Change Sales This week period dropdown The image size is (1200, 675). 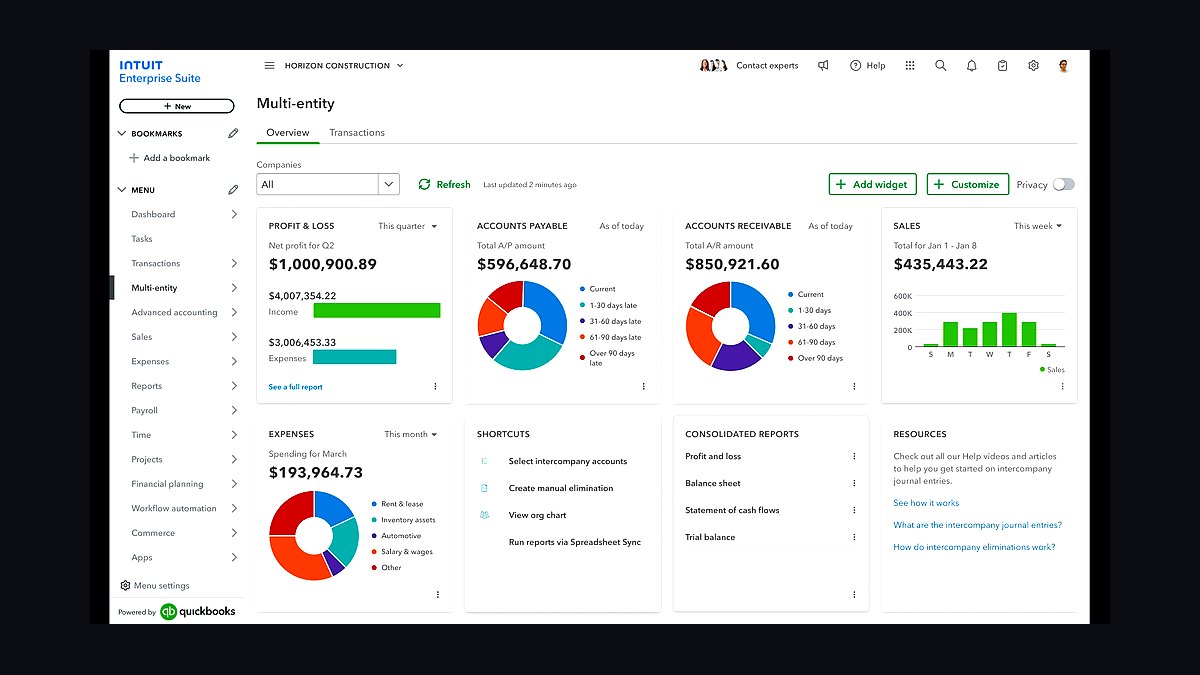1038,226
